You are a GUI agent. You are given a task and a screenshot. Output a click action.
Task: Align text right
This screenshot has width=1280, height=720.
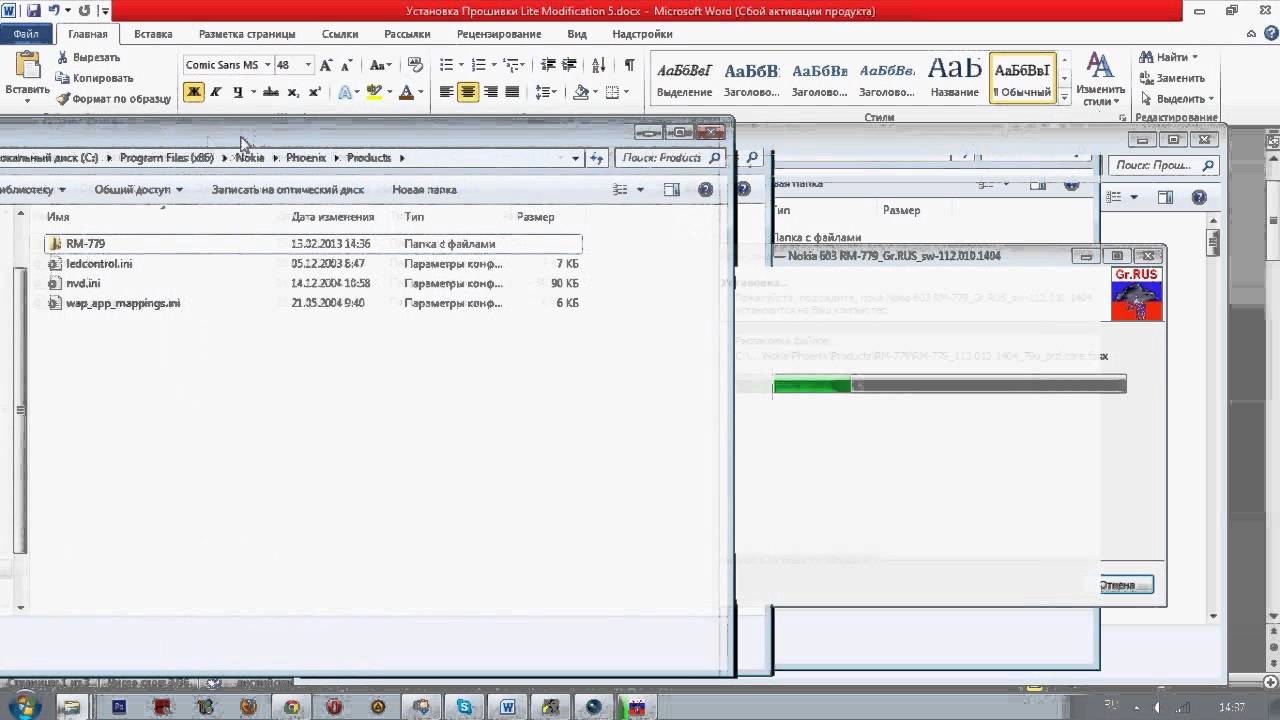pyautogui.click(x=490, y=92)
